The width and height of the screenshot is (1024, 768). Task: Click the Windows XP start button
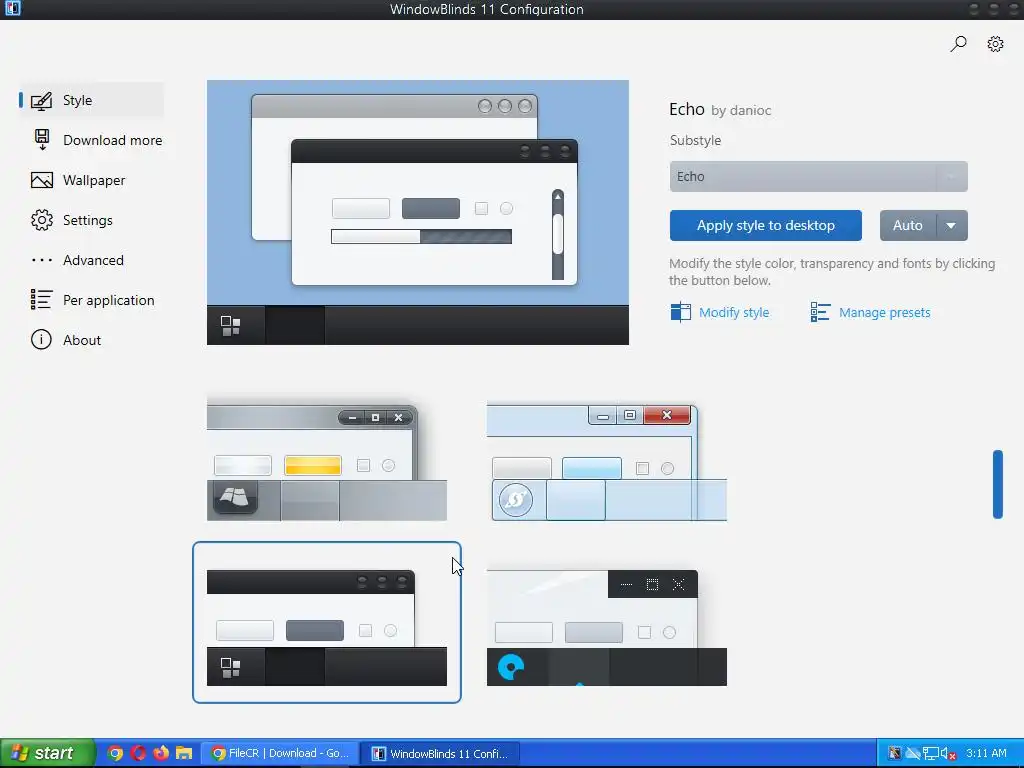(x=47, y=753)
